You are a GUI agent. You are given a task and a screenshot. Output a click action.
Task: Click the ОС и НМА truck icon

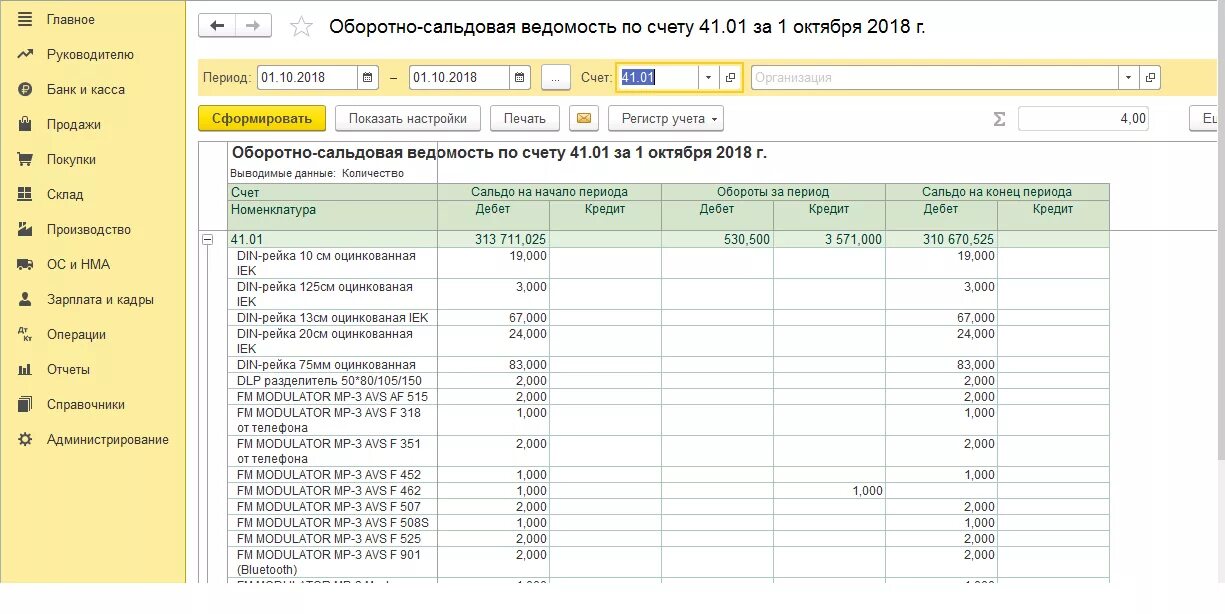pos(25,265)
